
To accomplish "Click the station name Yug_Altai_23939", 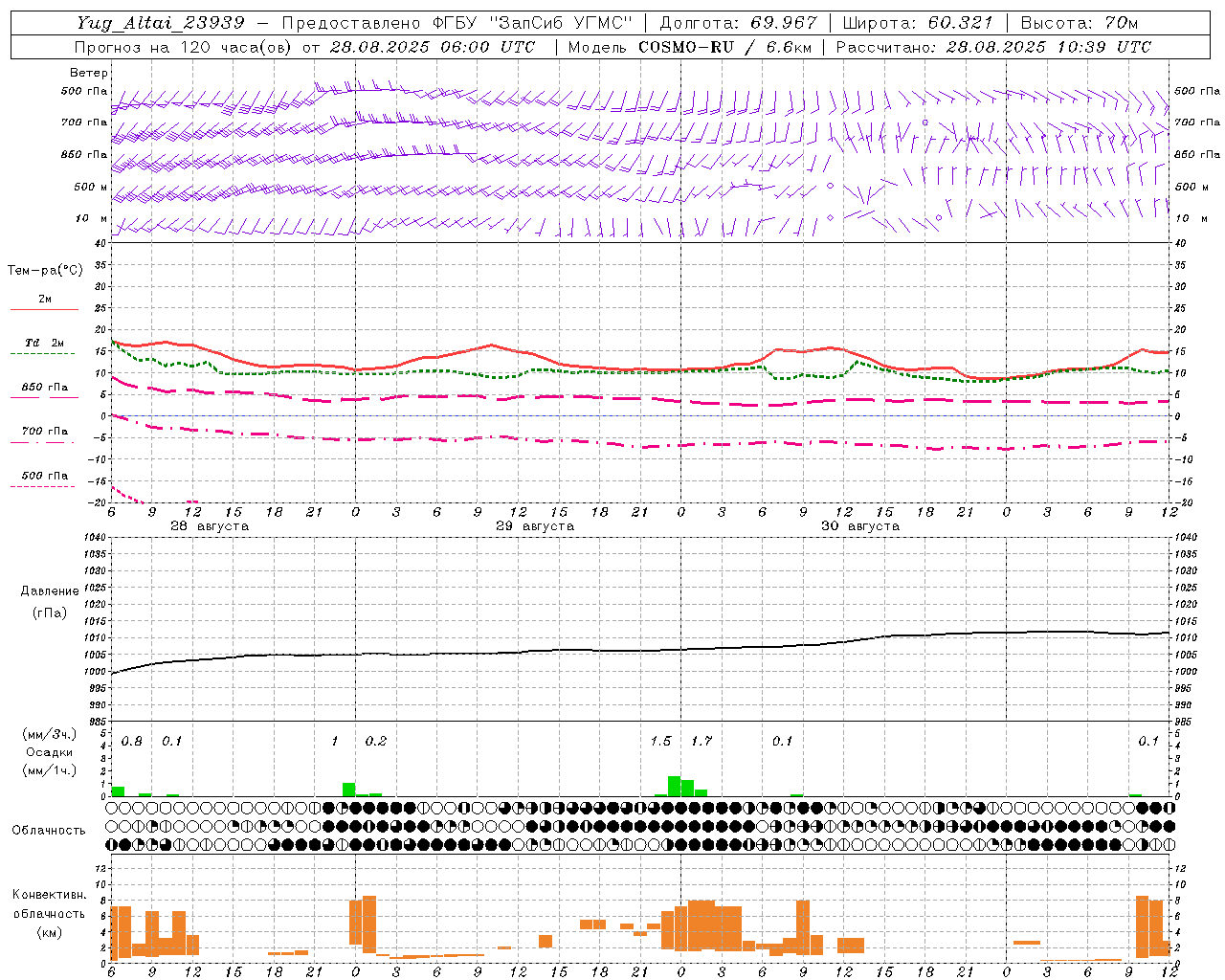I will [161, 23].
